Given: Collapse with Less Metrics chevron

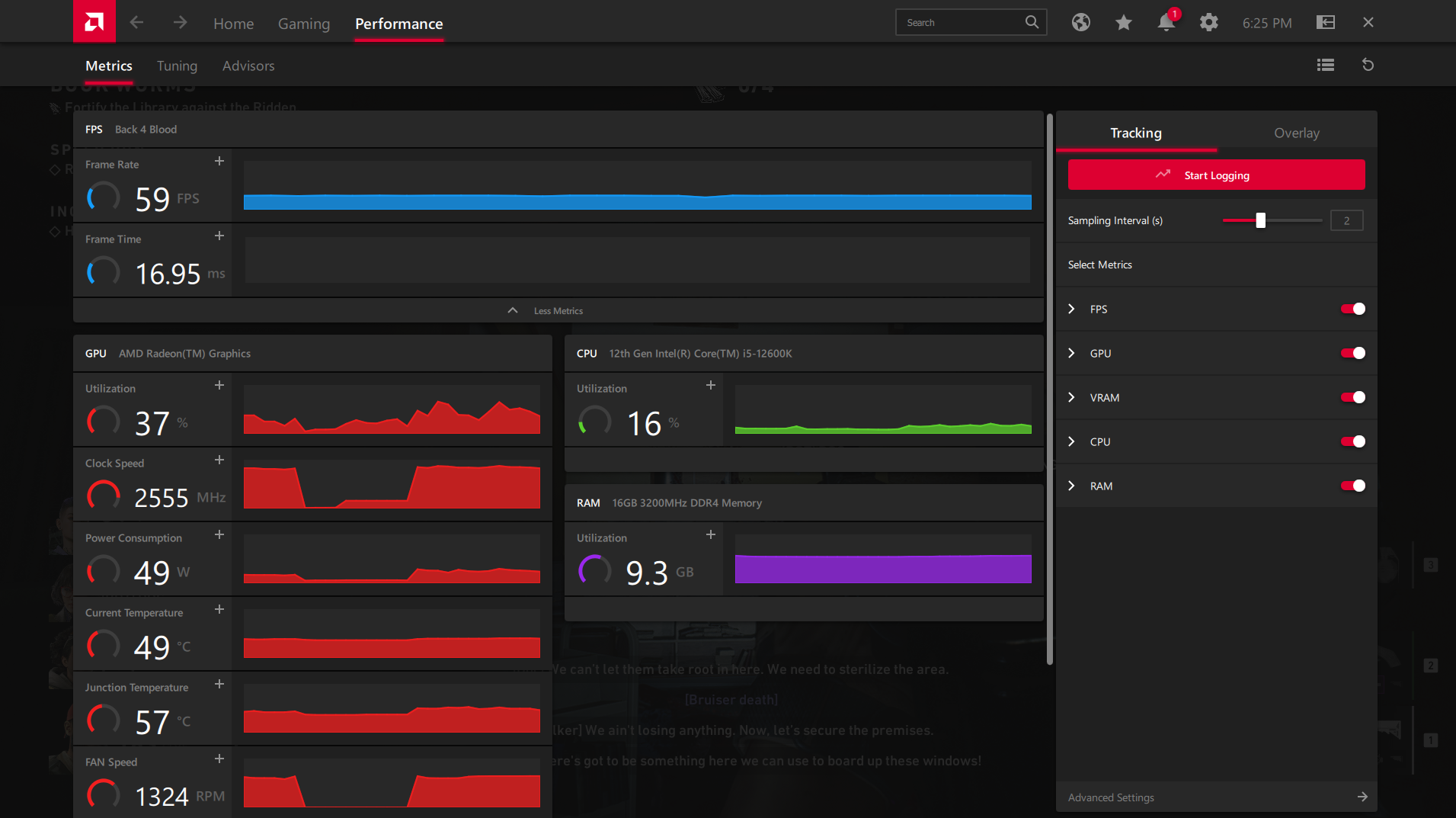Looking at the screenshot, I should 513,311.
